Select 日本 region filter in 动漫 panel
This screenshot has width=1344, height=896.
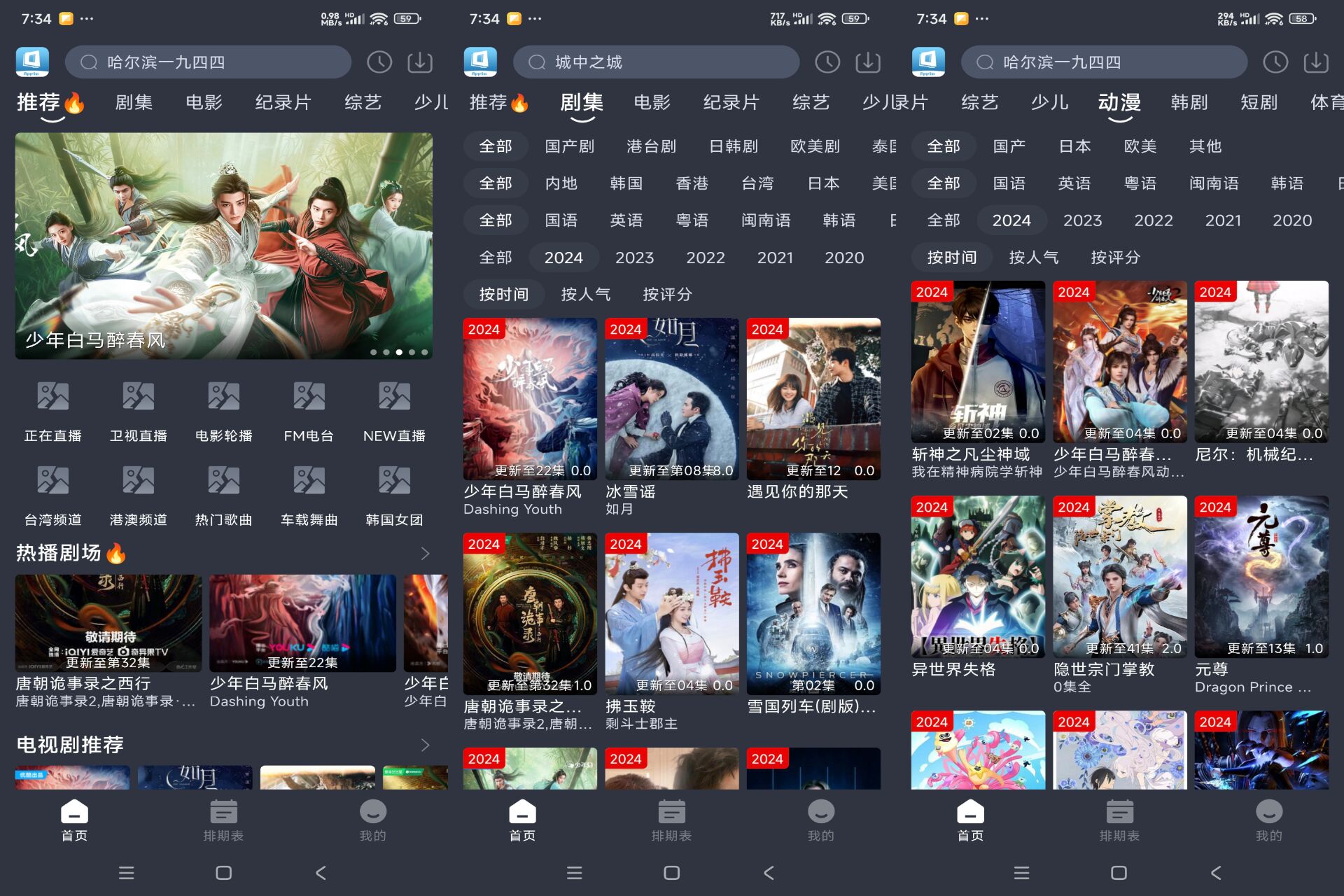coord(1074,146)
